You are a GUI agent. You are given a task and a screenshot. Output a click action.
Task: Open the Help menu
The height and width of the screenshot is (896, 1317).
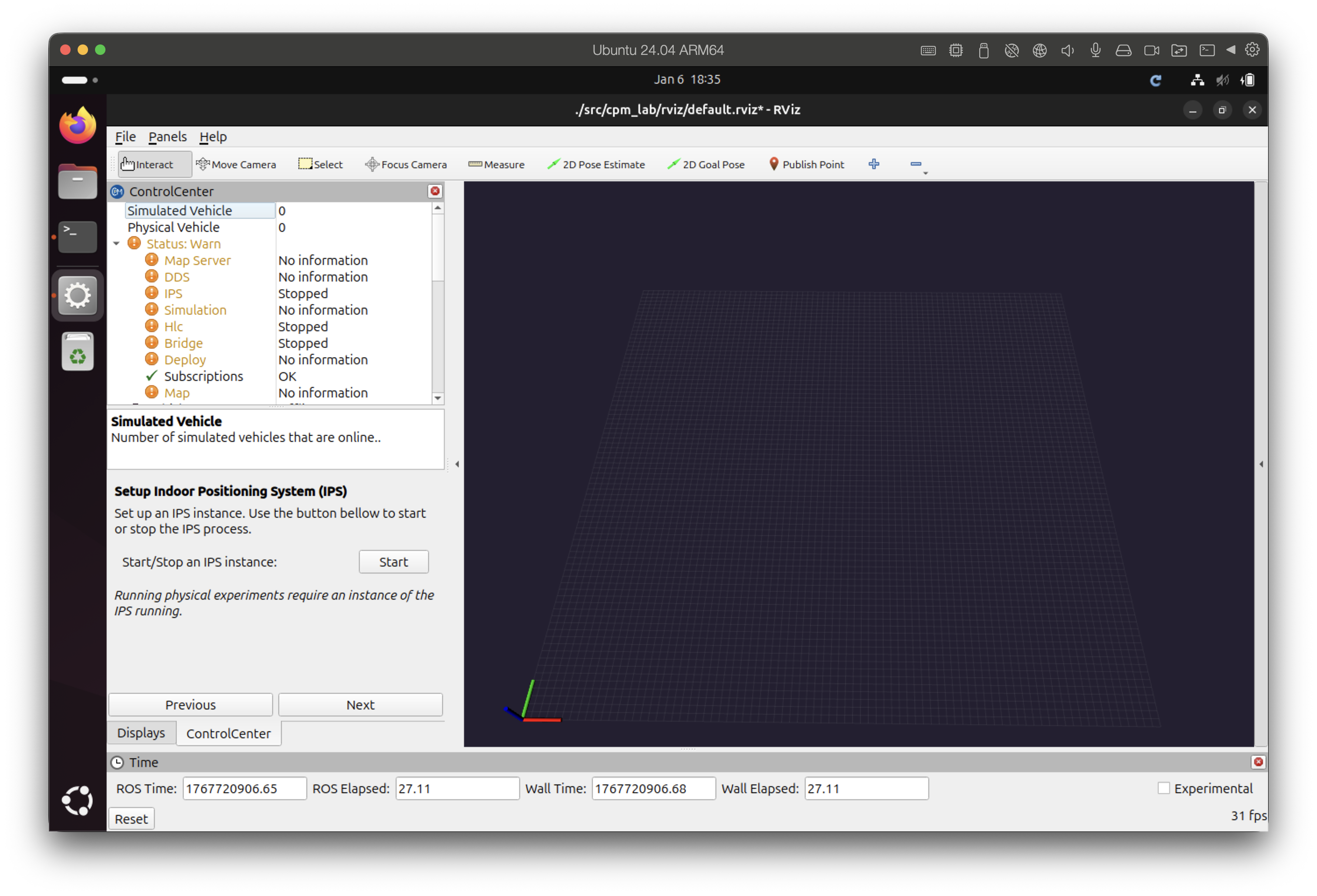pos(213,136)
